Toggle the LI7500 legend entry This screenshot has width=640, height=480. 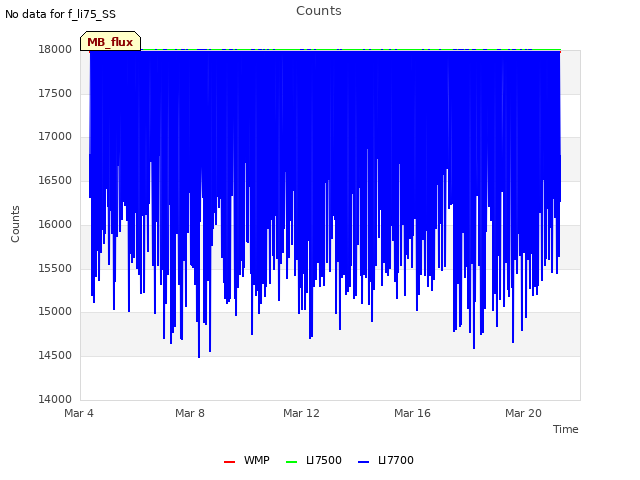pyautogui.click(x=314, y=460)
